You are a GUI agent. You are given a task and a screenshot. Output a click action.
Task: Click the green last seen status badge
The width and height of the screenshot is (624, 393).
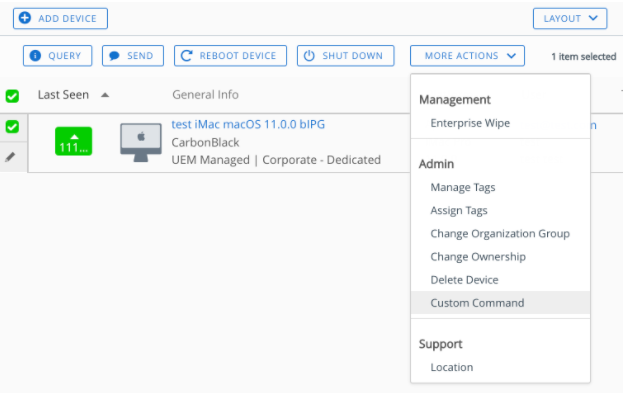[74, 141]
